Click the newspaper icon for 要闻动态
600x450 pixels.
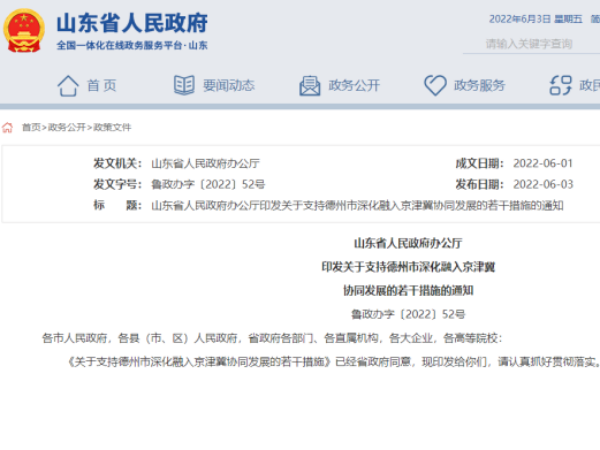[184, 85]
